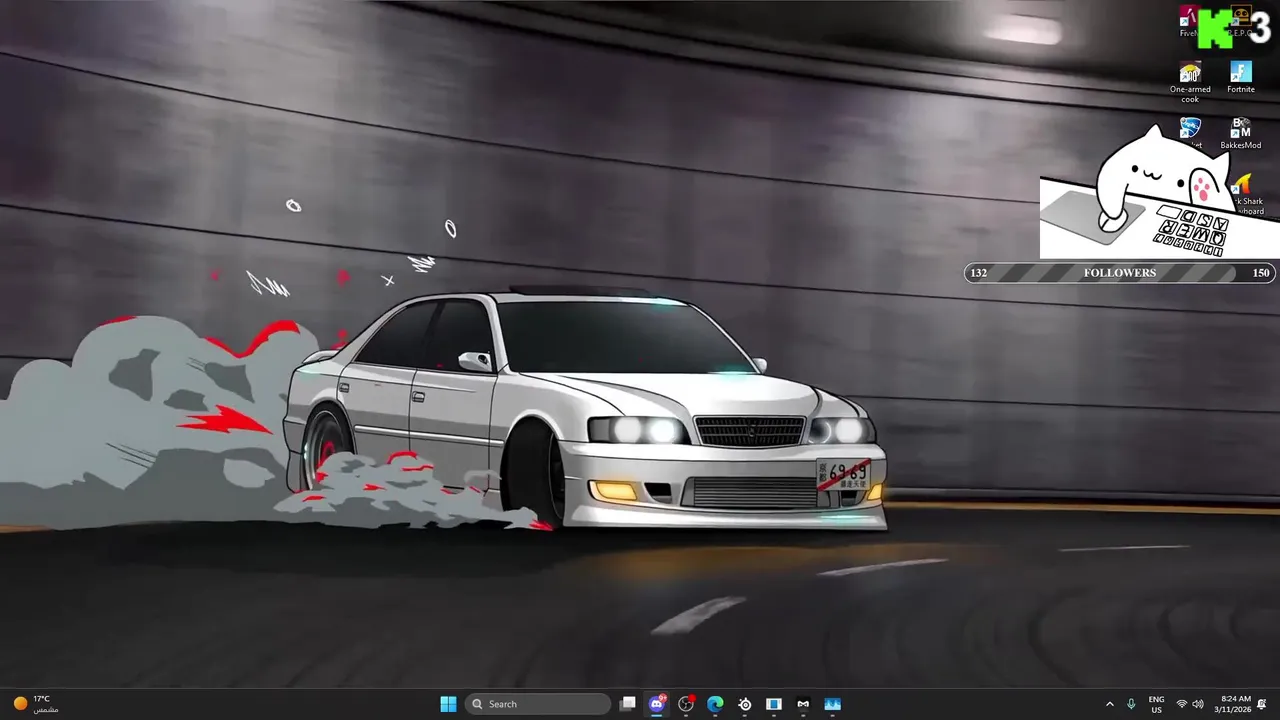Click the taskbar Search box

pos(539,704)
